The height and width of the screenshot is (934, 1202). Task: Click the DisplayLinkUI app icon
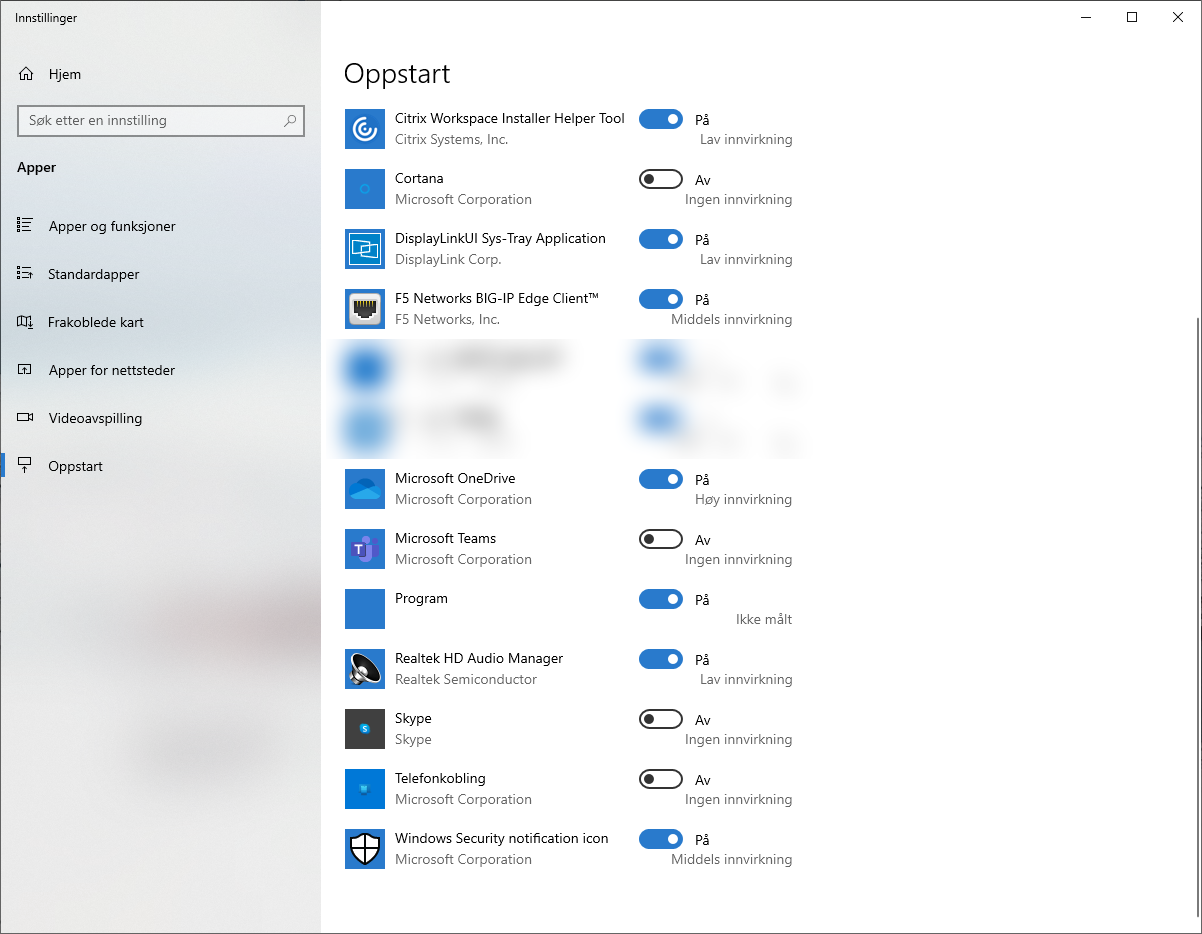tap(365, 249)
